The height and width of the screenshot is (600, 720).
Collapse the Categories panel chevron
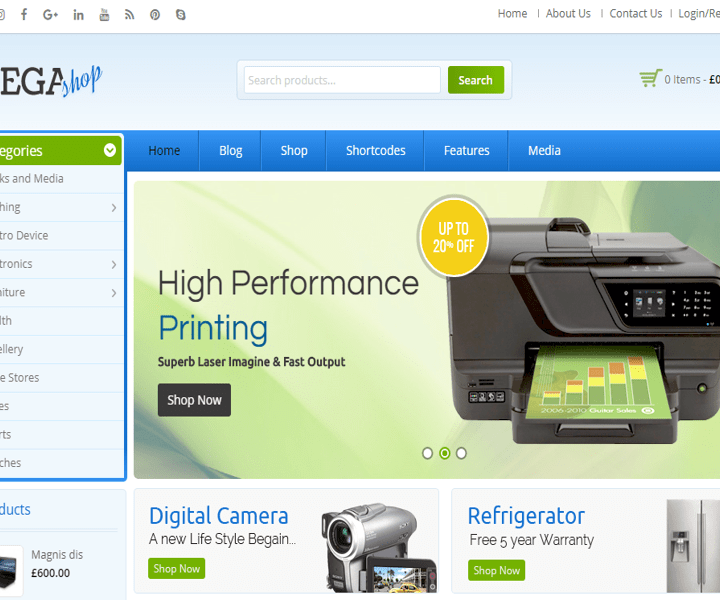coord(110,151)
